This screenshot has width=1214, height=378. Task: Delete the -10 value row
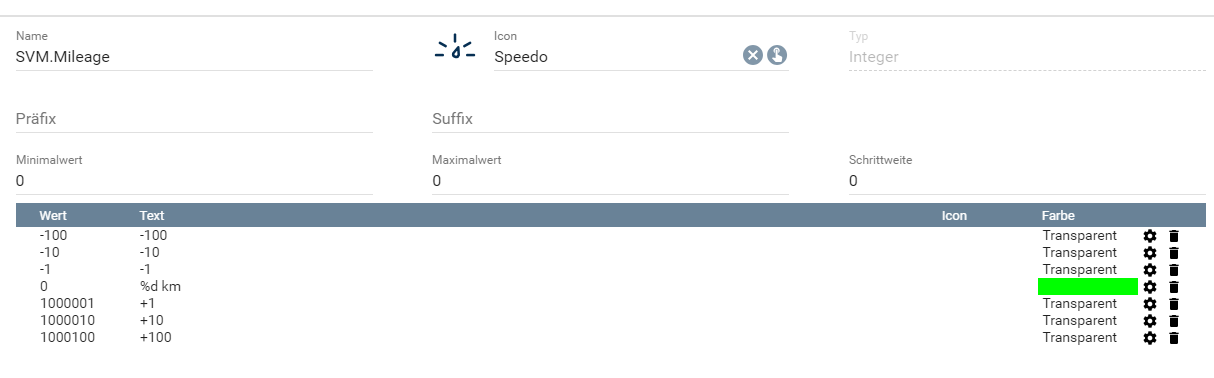[1174, 253]
